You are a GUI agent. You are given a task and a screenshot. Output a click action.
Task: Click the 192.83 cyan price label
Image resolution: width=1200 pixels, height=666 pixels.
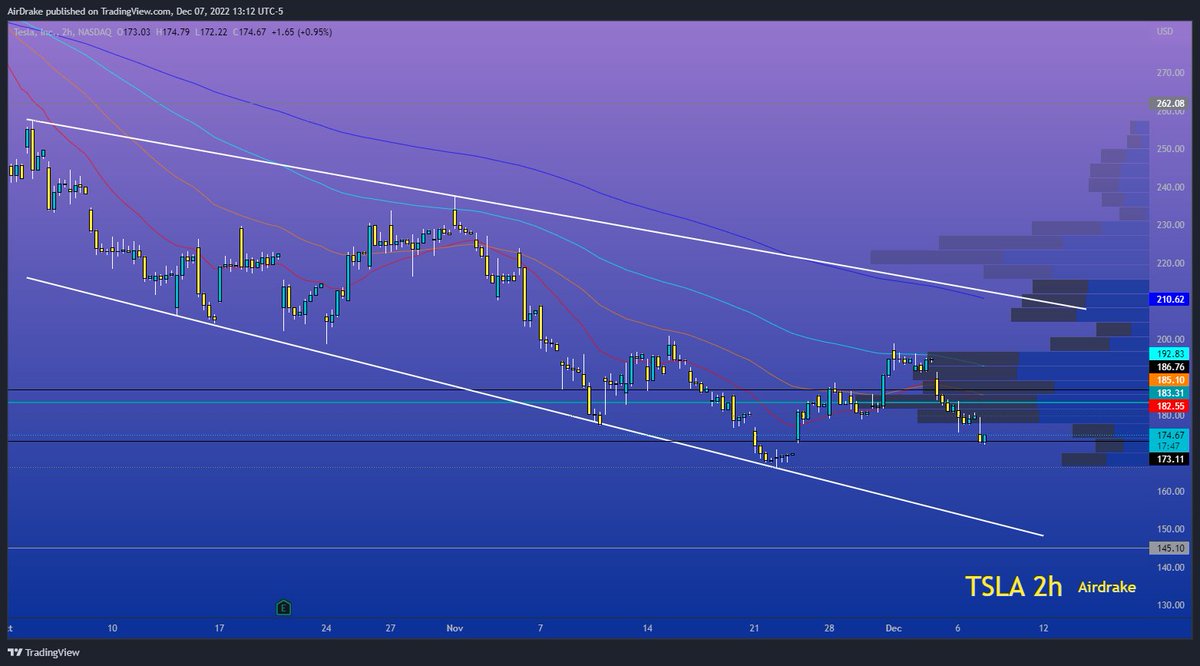click(1167, 353)
